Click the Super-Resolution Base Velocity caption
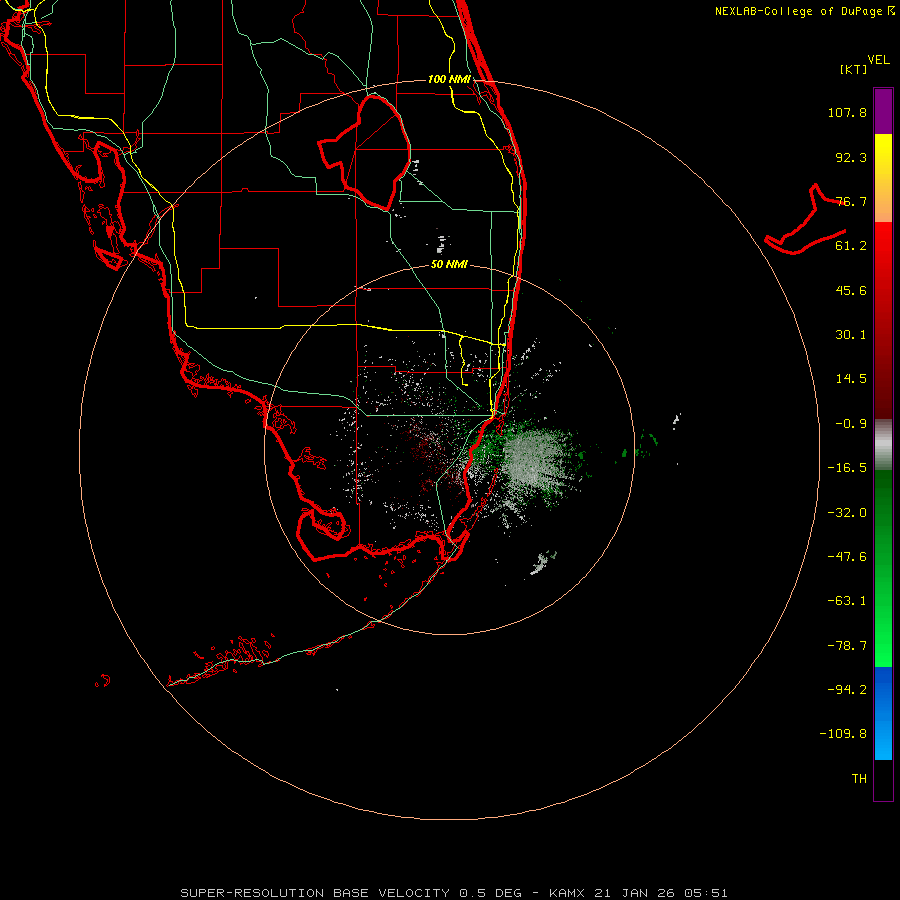 click(x=453, y=893)
